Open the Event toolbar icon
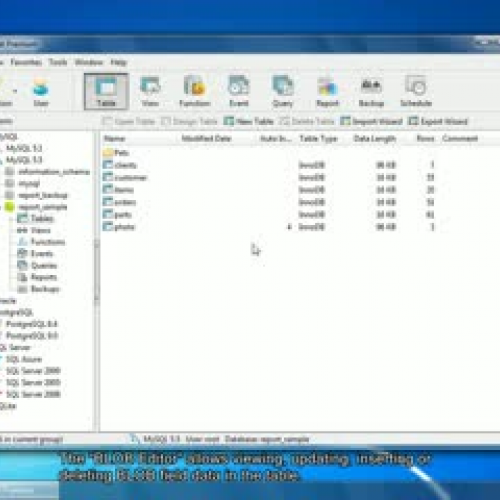Image resolution: width=500 pixels, height=500 pixels. coord(239,92)
